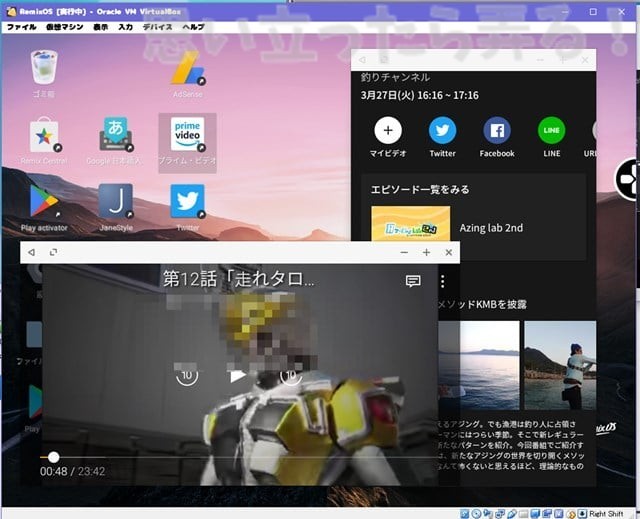Image resolution: width=640 pixels, height=519 pixels.
Task: Click Azing lab 2nd thumbnail image
Action: click(411, 224)
